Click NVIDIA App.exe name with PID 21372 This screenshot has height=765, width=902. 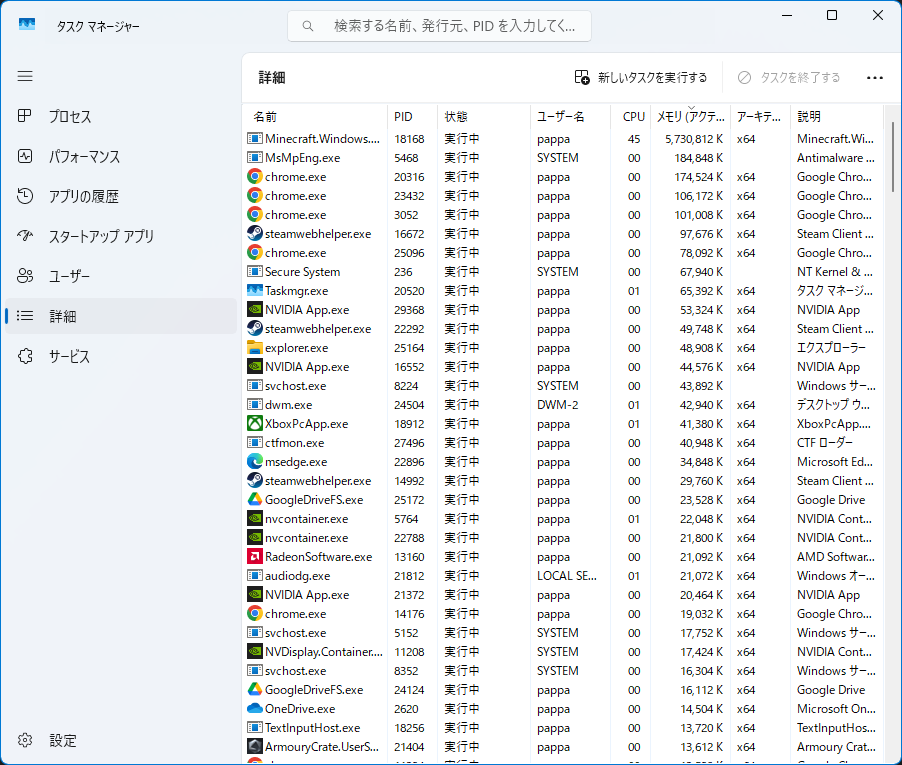pyautogui.click(x=307, y=594)
